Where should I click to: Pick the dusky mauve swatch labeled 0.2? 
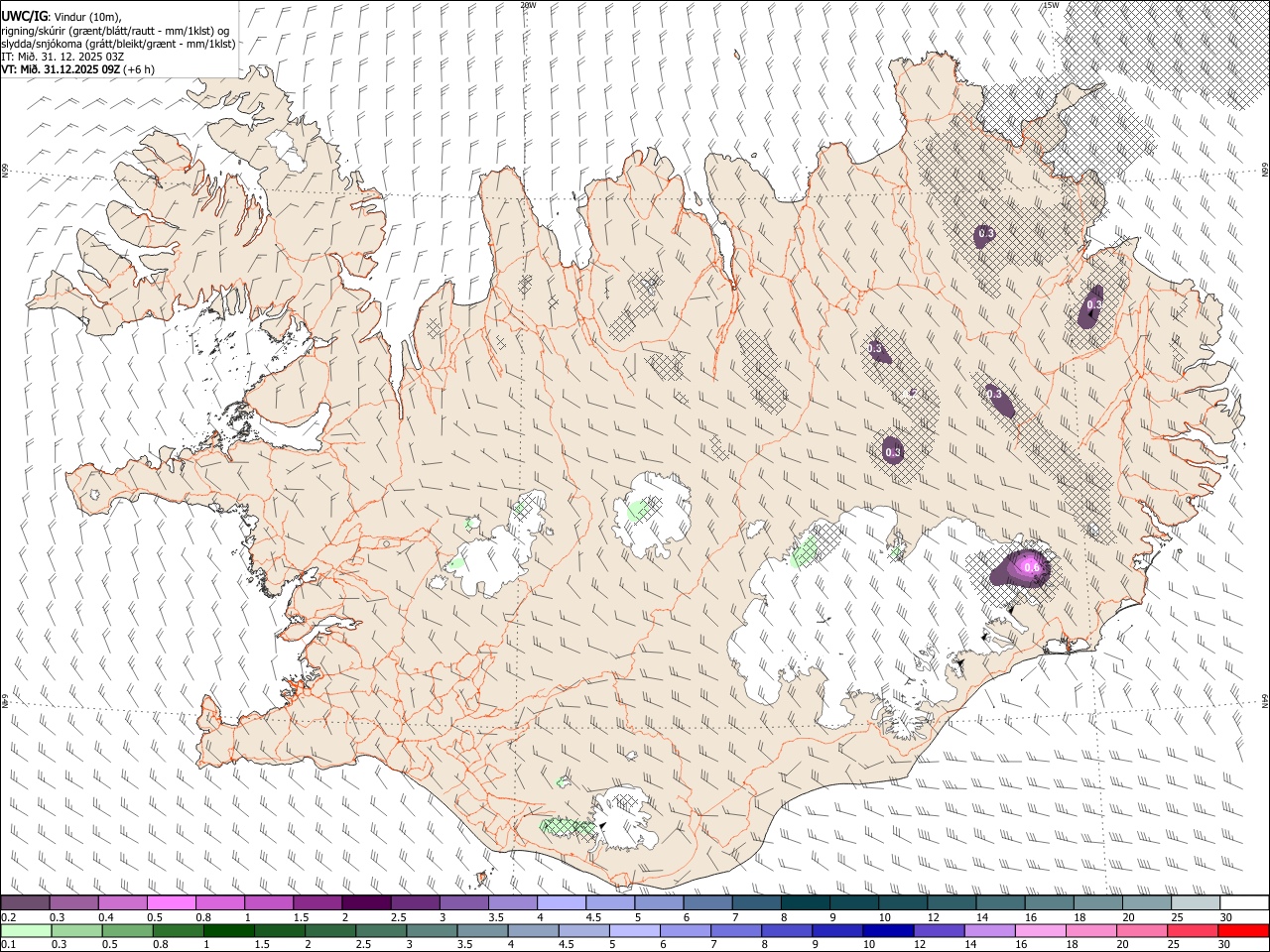coord(26,903)
